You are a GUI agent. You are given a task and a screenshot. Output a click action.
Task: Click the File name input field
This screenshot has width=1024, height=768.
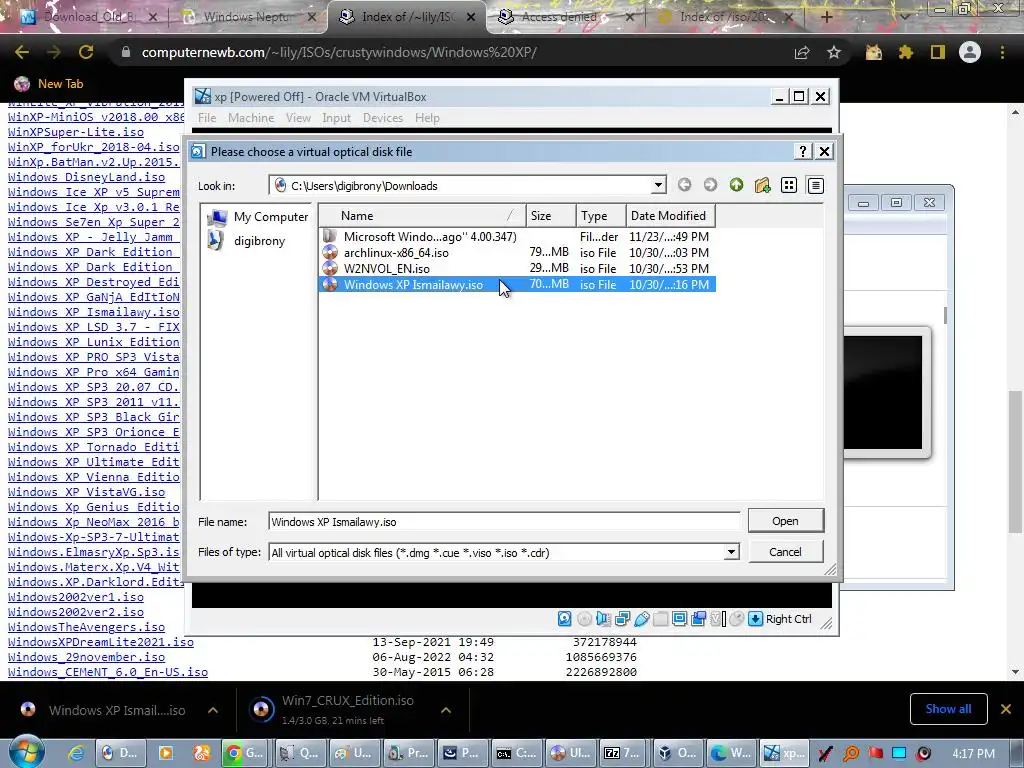point(504,522)
